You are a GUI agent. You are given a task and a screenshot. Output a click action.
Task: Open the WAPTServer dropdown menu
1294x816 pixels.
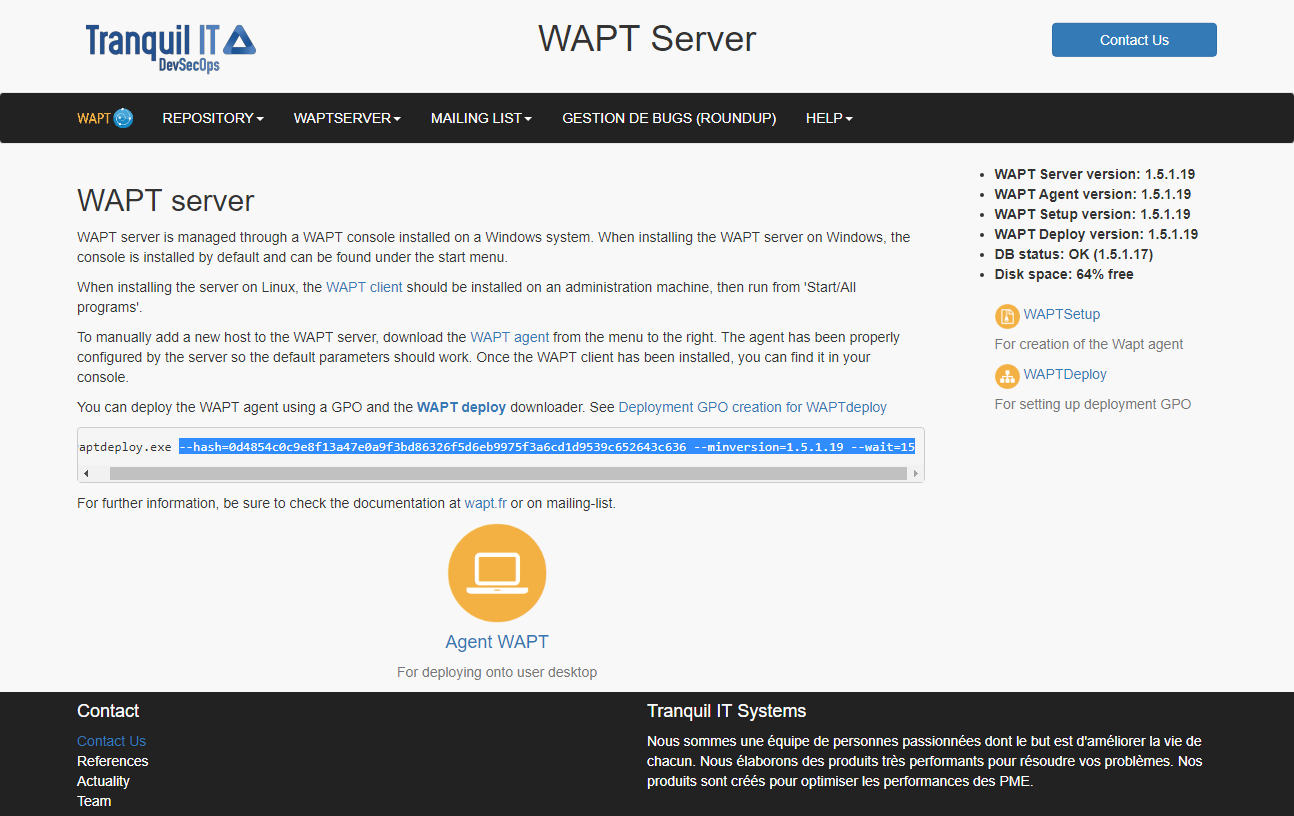click(x=347, y=118)
